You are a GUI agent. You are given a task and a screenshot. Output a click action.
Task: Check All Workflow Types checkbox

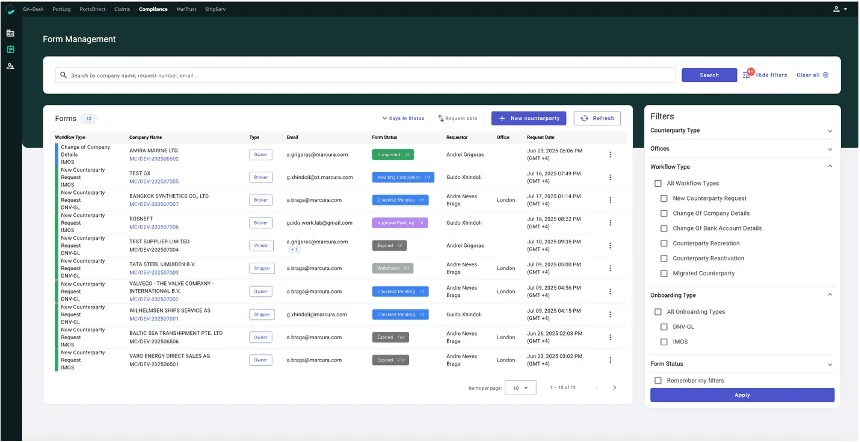coord(658,184)
